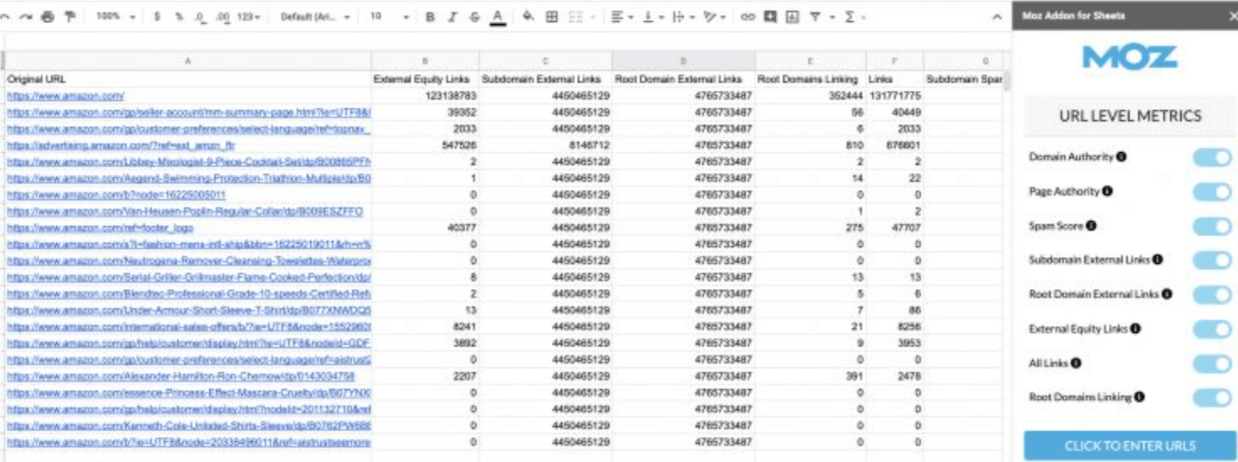1238x462 pixels.
Task: Toggle the Root Domains Linking switch
Action: coord(1211,397)
